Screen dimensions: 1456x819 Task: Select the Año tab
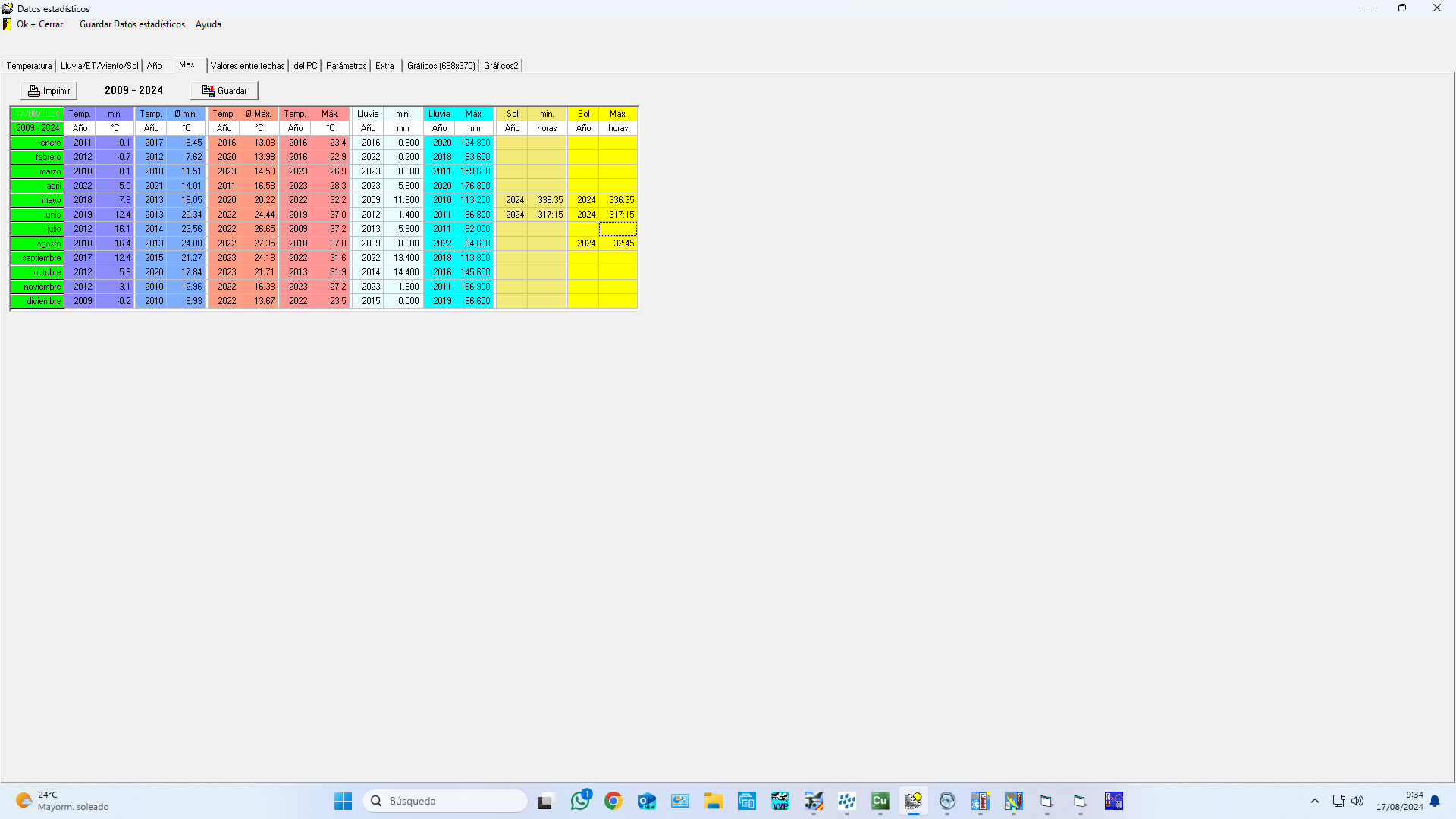[x=154, y=66]
